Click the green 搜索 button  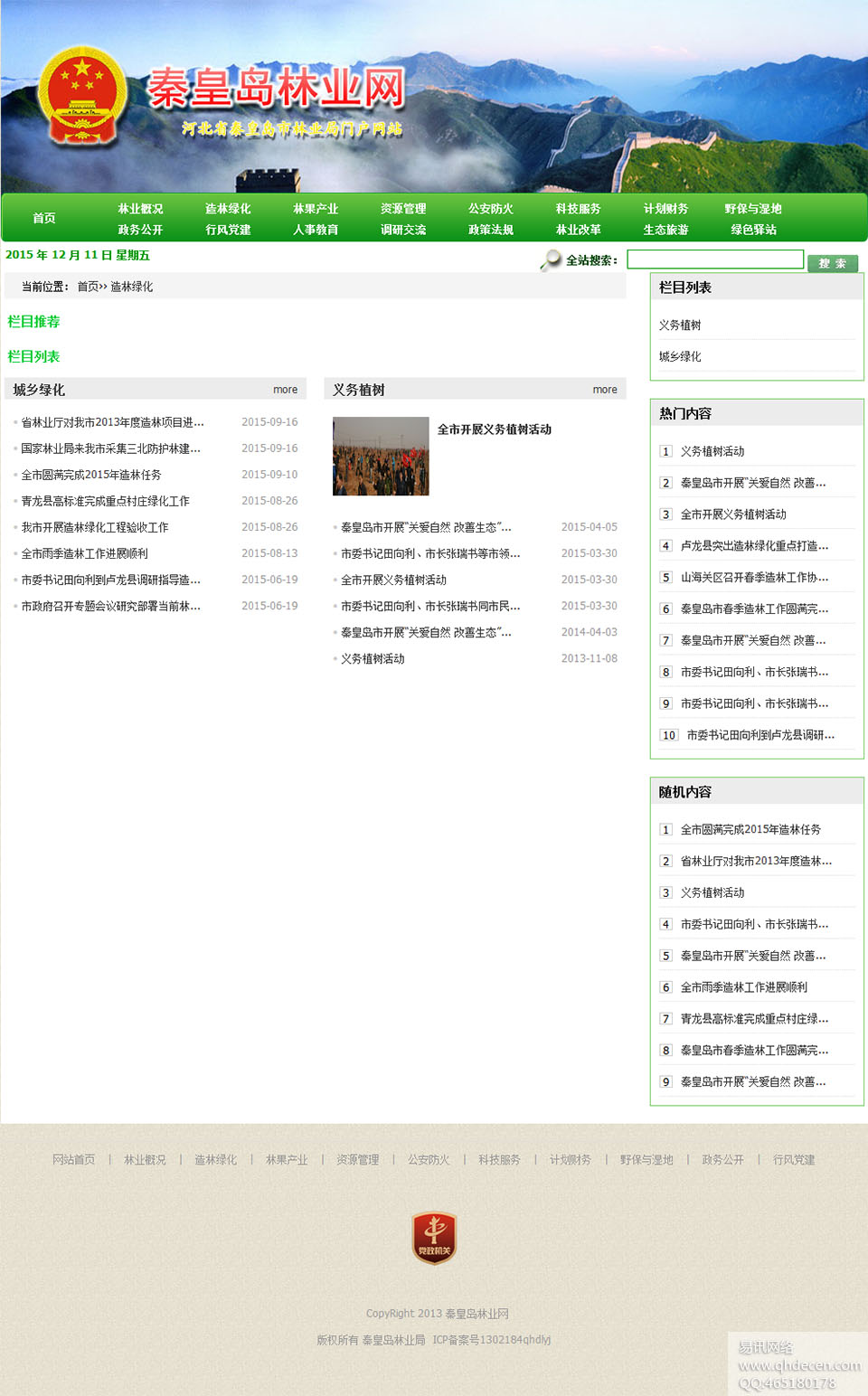coord(833,263)
